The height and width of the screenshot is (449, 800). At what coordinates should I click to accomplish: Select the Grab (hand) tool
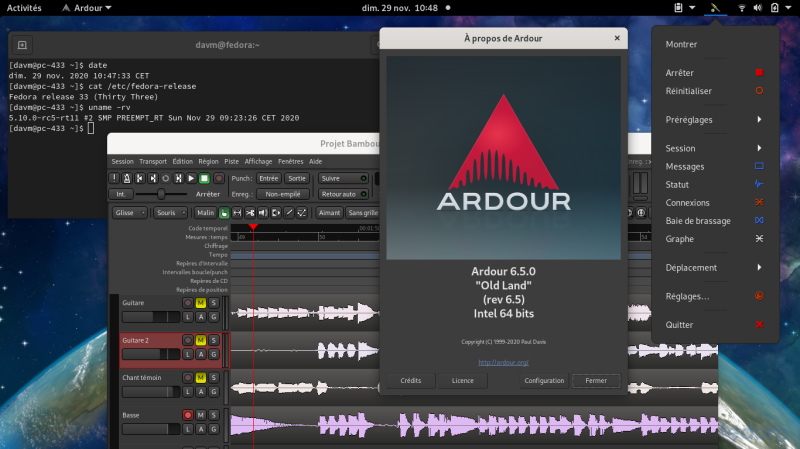tap(225, 212)
